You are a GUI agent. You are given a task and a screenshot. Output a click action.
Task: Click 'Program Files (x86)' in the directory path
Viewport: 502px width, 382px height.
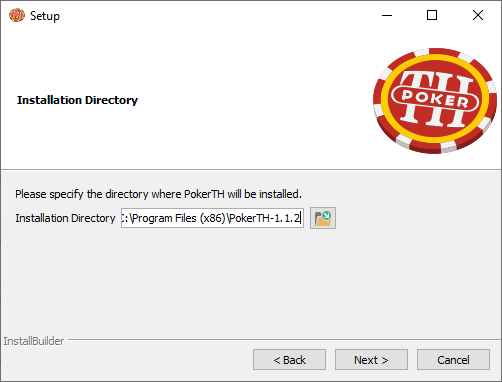179,218
